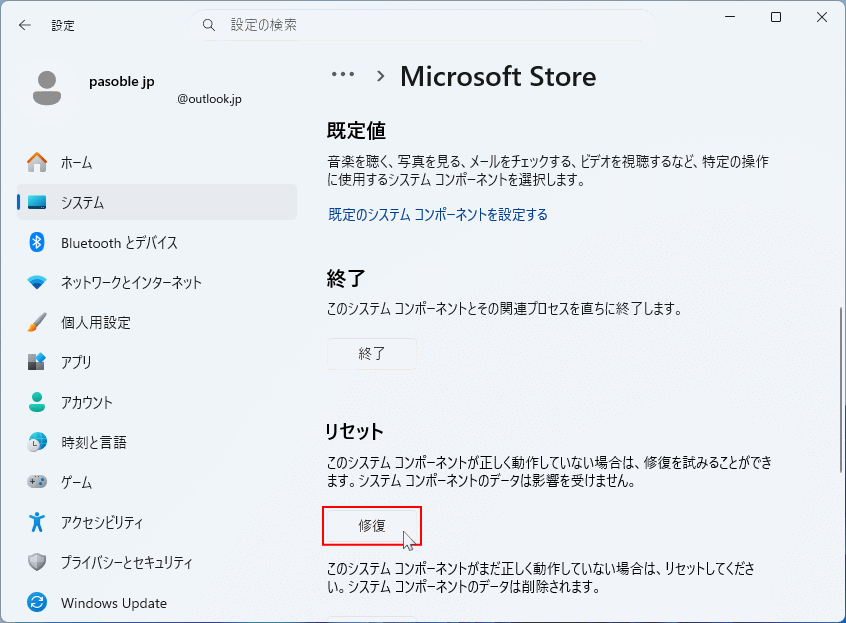Image resolution: width=846 pixels, height=623 pixels.
Task: Click the システム monitor icon
Action: click(37, 202)
